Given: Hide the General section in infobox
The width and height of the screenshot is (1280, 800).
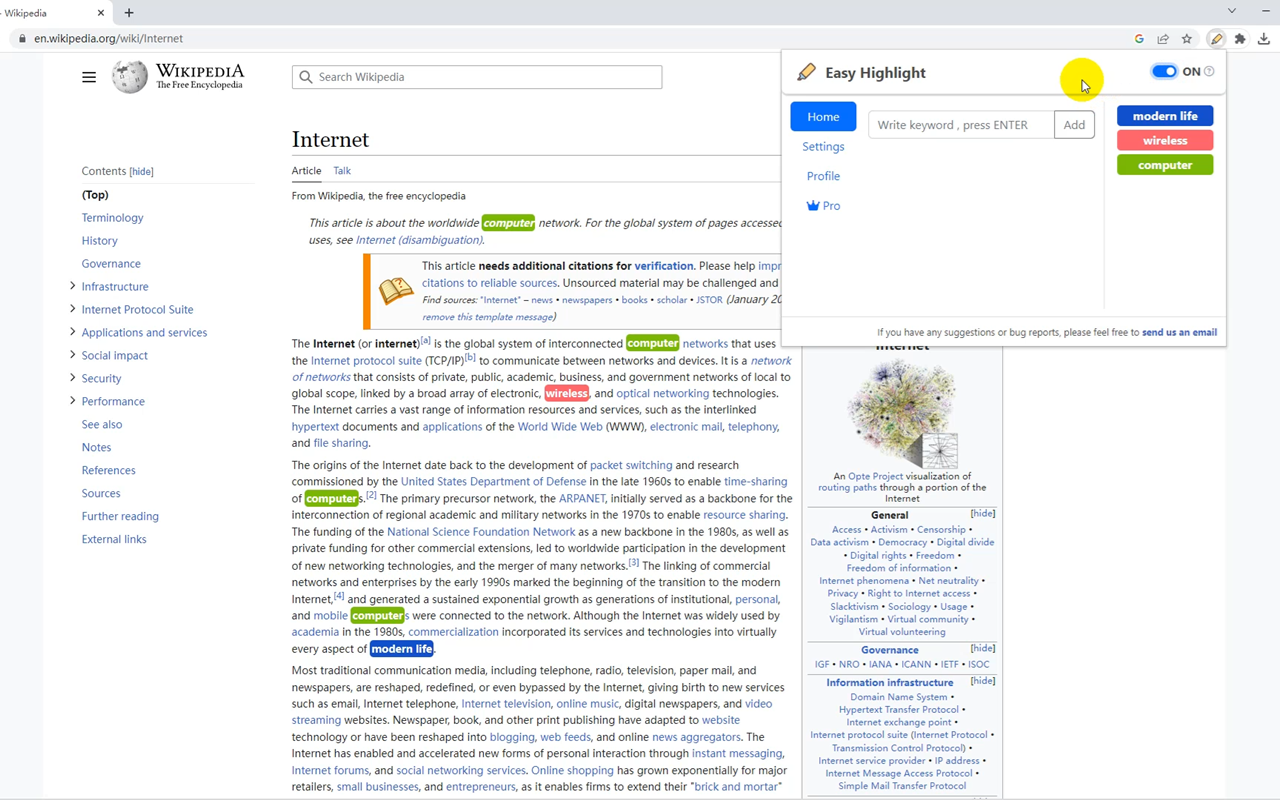Looking at the screenshot, I should coord(982,514).
